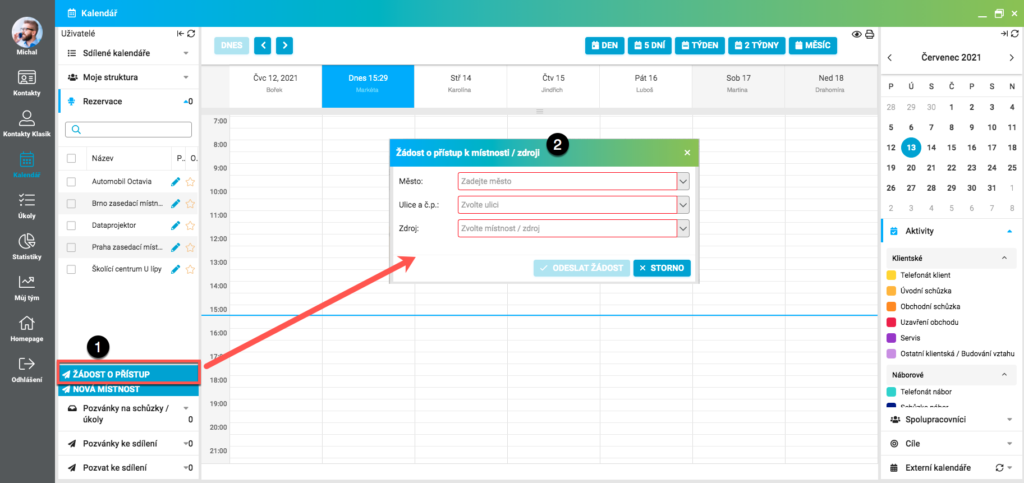Screen dimensions: 1024x483
Task: Click the NOVÁ MÍSTNOST button
Action: tap(128, 390)
